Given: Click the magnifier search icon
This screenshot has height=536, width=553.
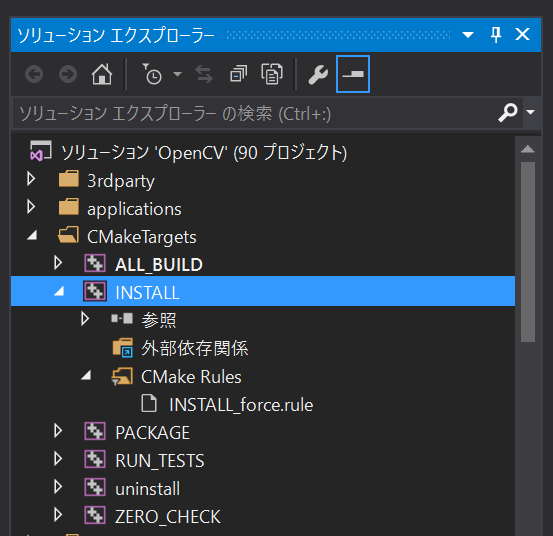Looking at the screenshot, I should pyautogui.click(x=508, y=112).
